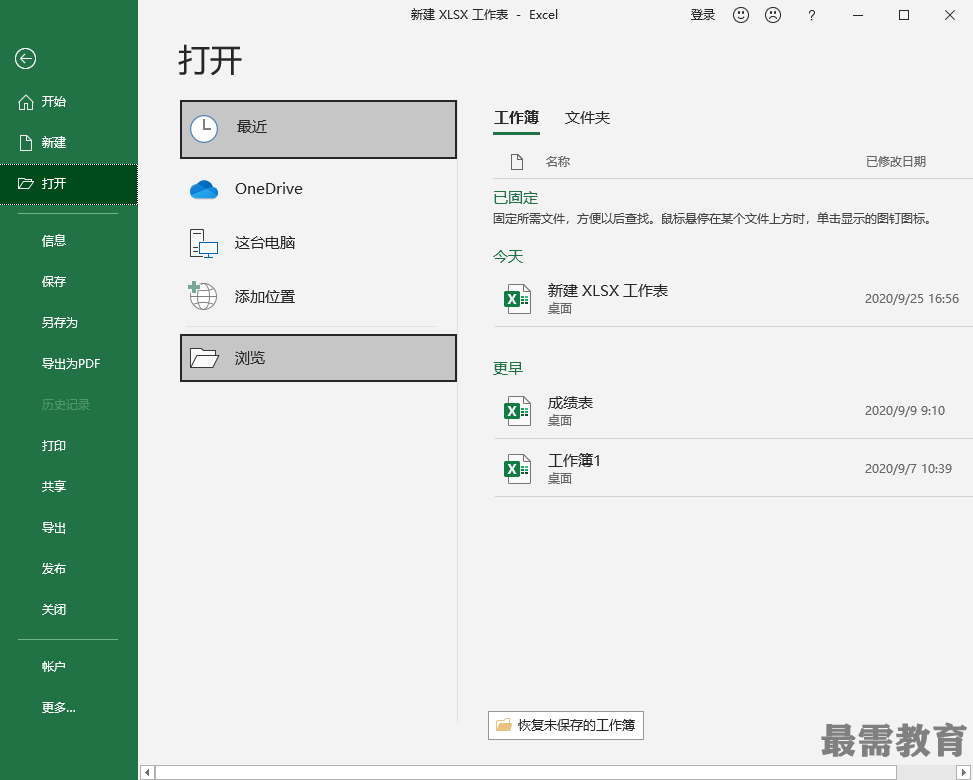Click the back arrow circle icon
Screen dimensions: 973x780
[25, 59]
